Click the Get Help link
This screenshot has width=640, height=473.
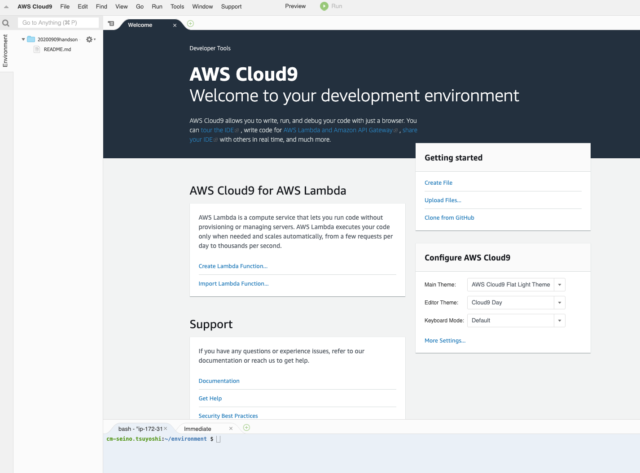point(210,398)
